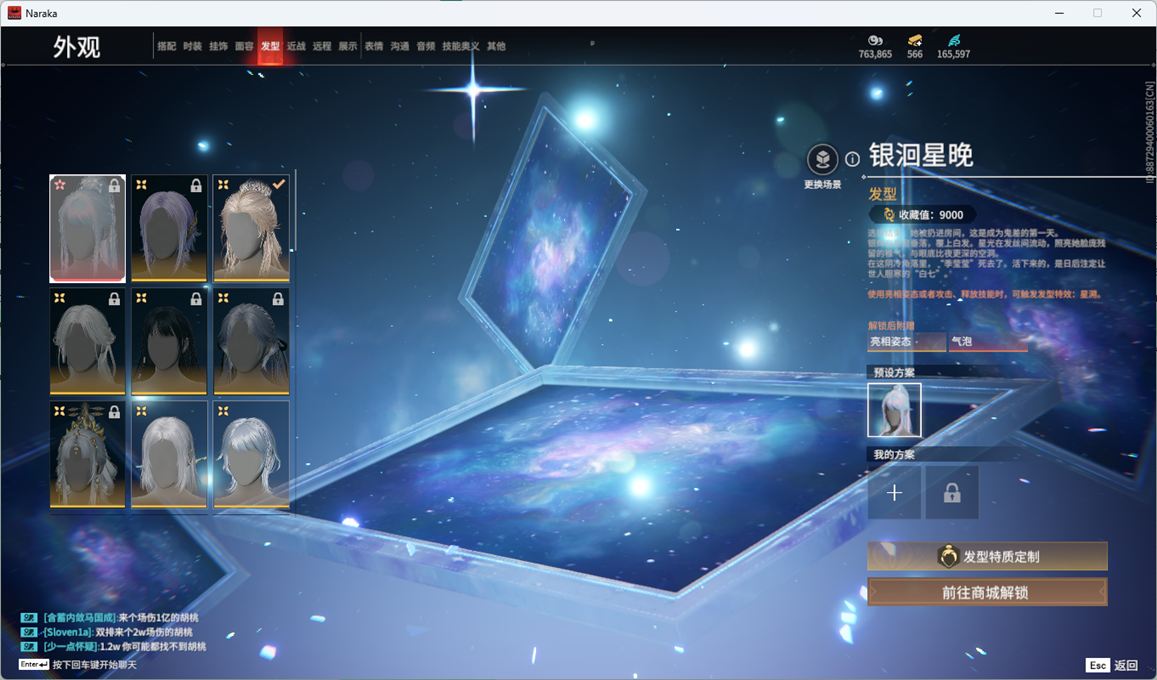The image size is (1157, 680).
Task: Add a new scheme with the plus slot
Action: tap(894, 493)
